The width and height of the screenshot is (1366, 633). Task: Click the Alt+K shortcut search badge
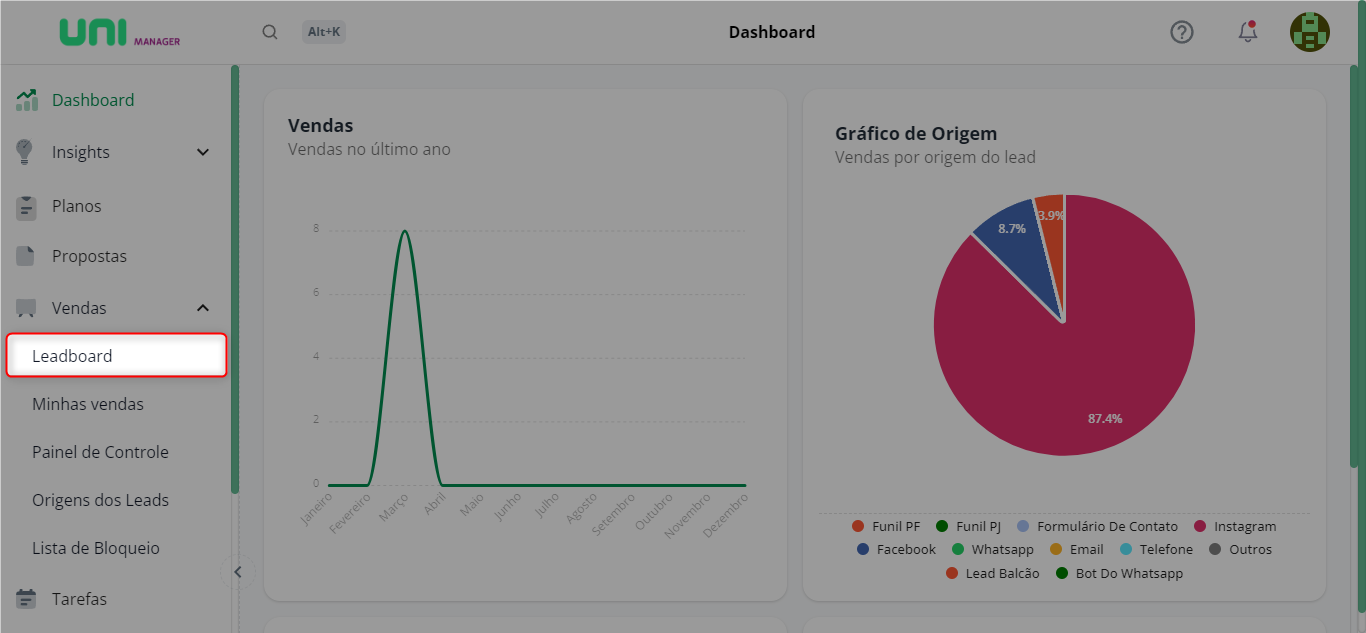[324, 32]
